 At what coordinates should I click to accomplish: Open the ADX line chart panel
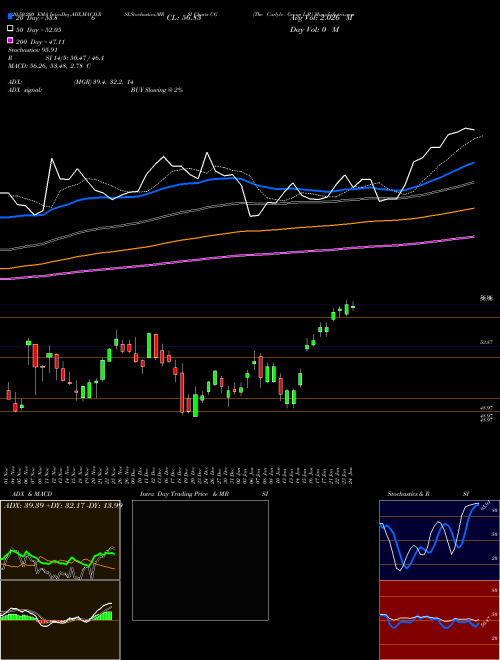click(x=60, y=540)
